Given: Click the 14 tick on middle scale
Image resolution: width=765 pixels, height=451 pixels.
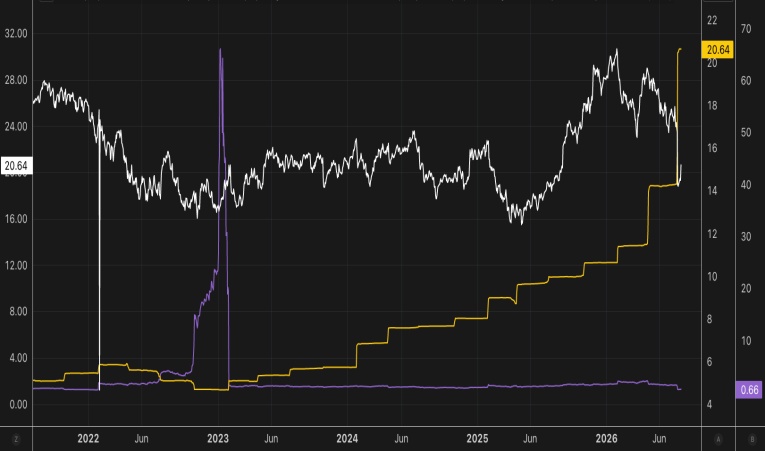Looking at the screenshot, I should click(x=712, y=190).
